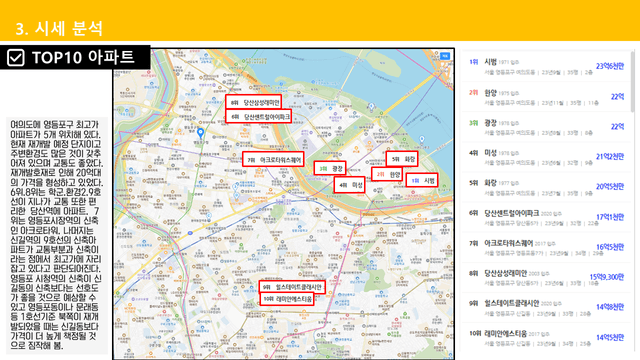Screen dimensions: 640x360
Task: Click the small blue button at map top-right corner
Action: 444,56
